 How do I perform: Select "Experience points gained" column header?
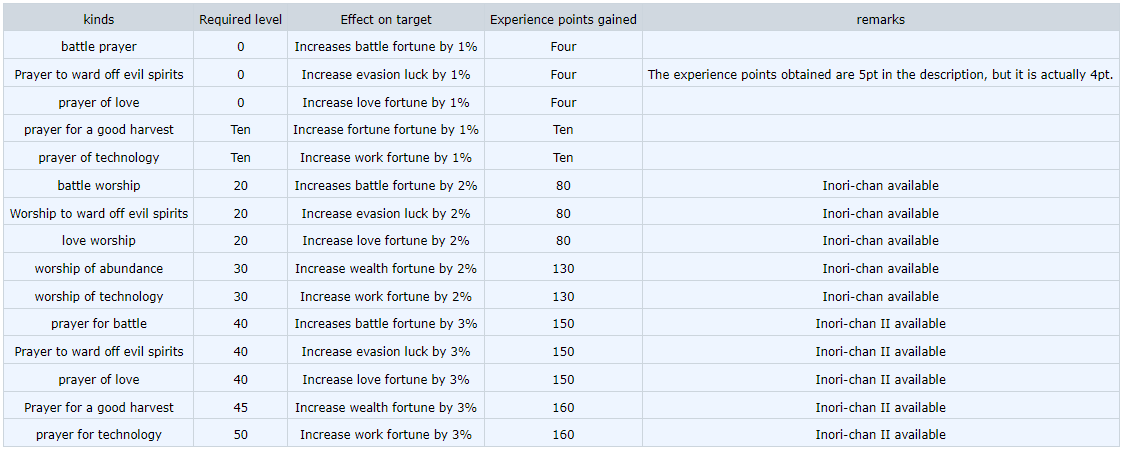[563, 19]
